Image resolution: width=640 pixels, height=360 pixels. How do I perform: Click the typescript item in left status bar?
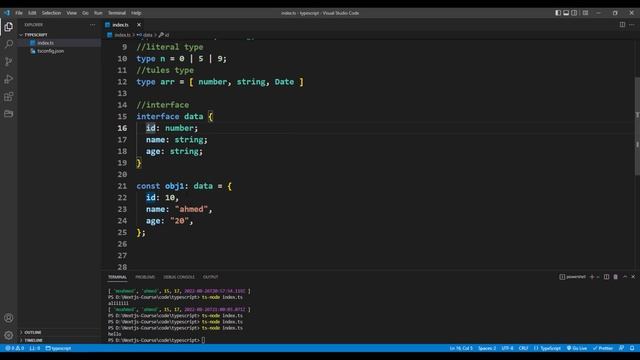(58, 348)
